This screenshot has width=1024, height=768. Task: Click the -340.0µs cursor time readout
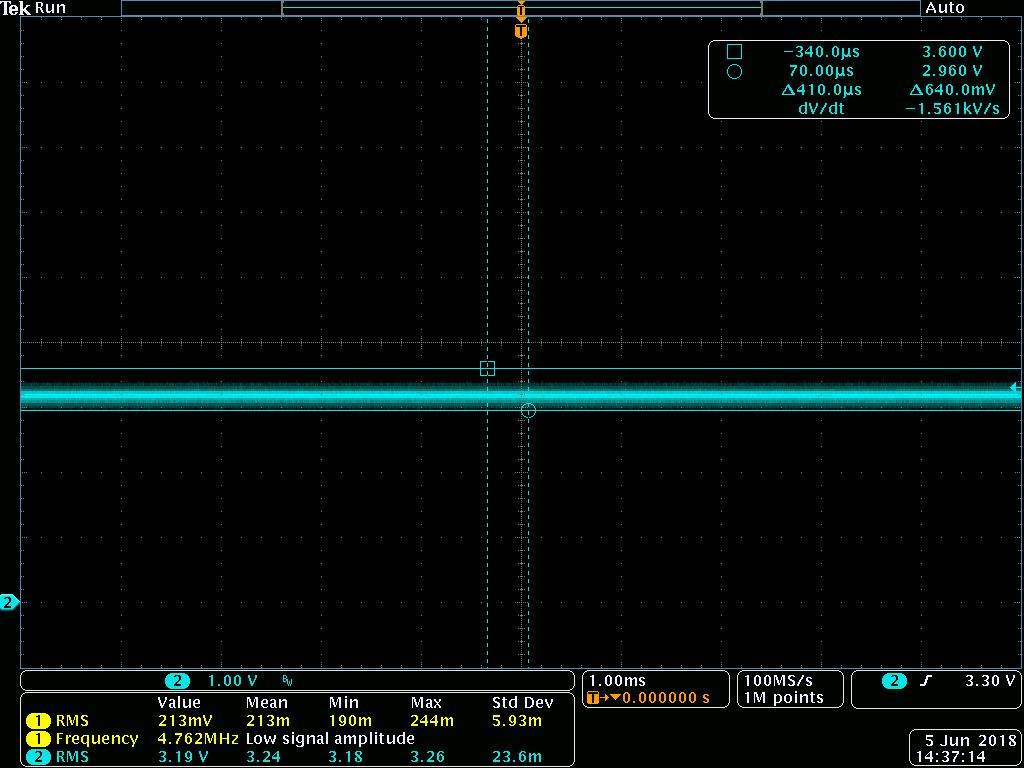pos(822,52)
